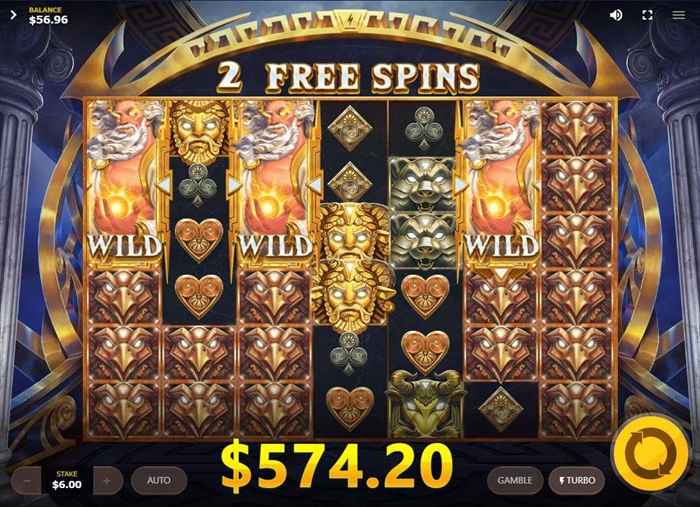700x507 pixels.
Task: Click the gold diamond symbol bottom right
Action: pyautogui.click(x=501, y=407)
